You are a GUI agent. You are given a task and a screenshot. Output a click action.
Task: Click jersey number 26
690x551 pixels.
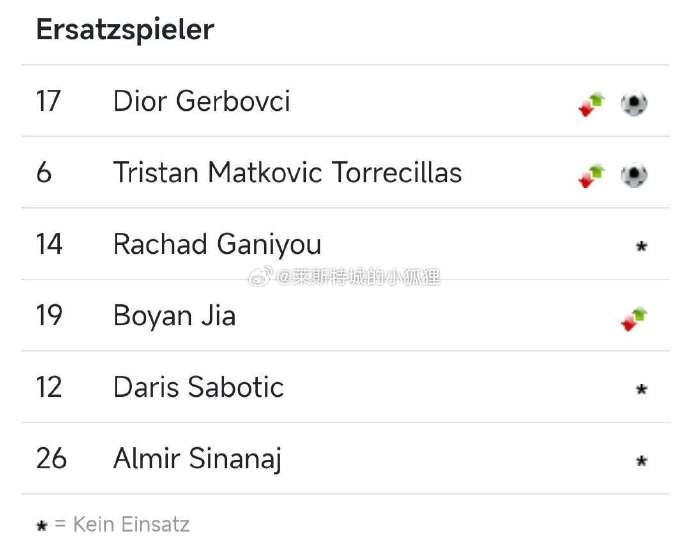click(51, 459)
